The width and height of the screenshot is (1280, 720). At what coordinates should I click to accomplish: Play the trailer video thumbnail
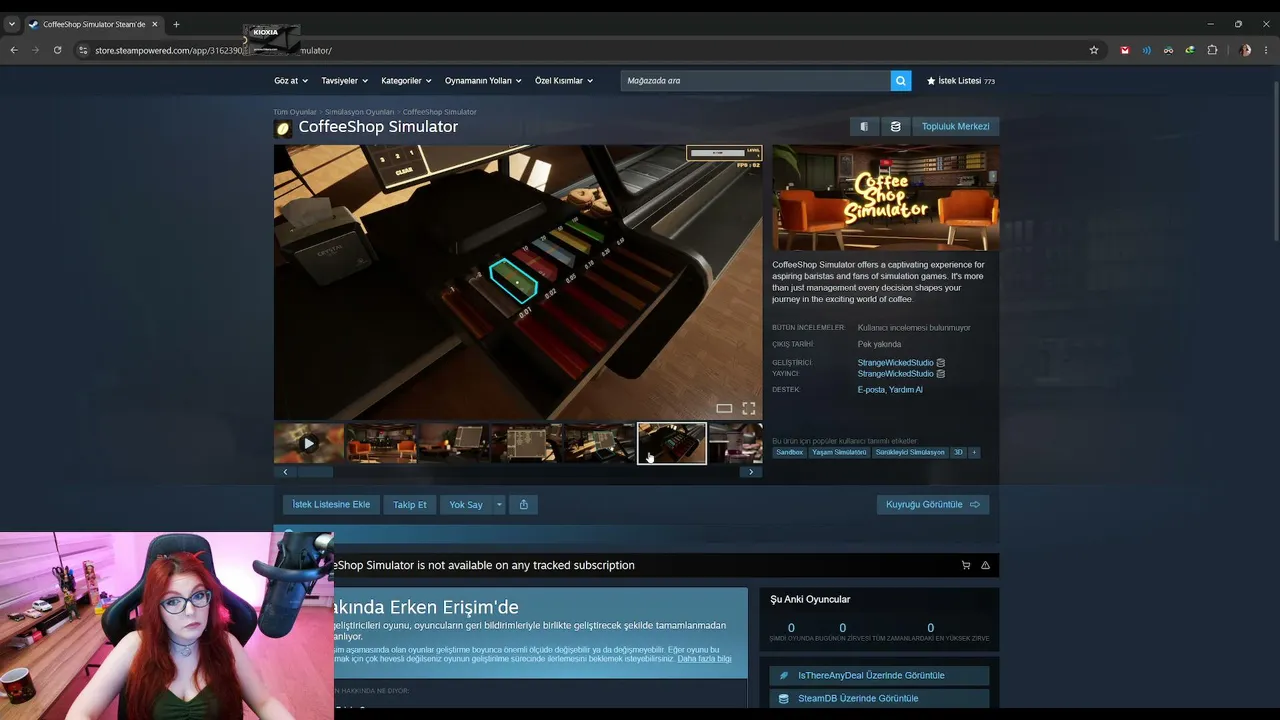coord(309,443)
